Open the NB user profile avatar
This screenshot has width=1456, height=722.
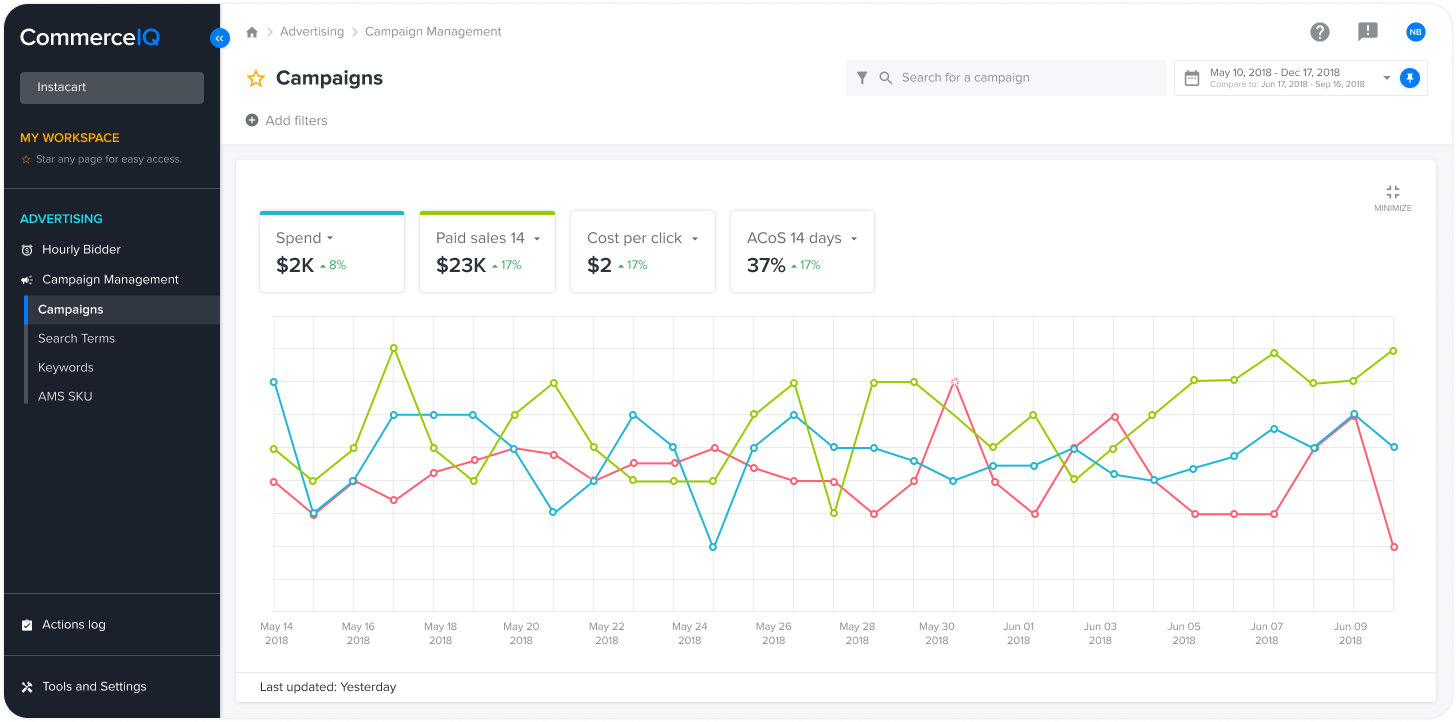point(1415,32)
